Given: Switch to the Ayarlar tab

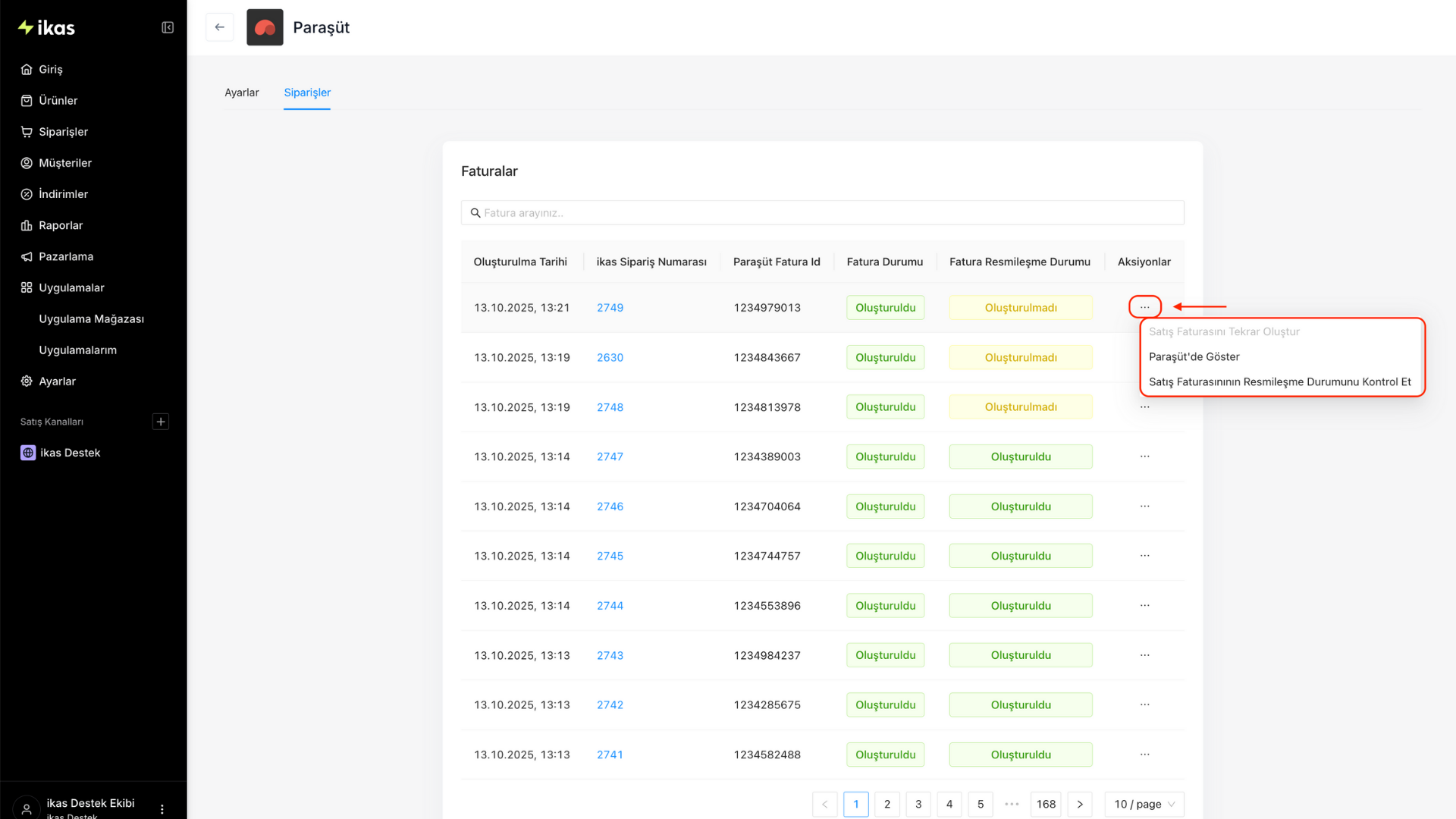Looking at the screenshot, I should tap(242, 93).
